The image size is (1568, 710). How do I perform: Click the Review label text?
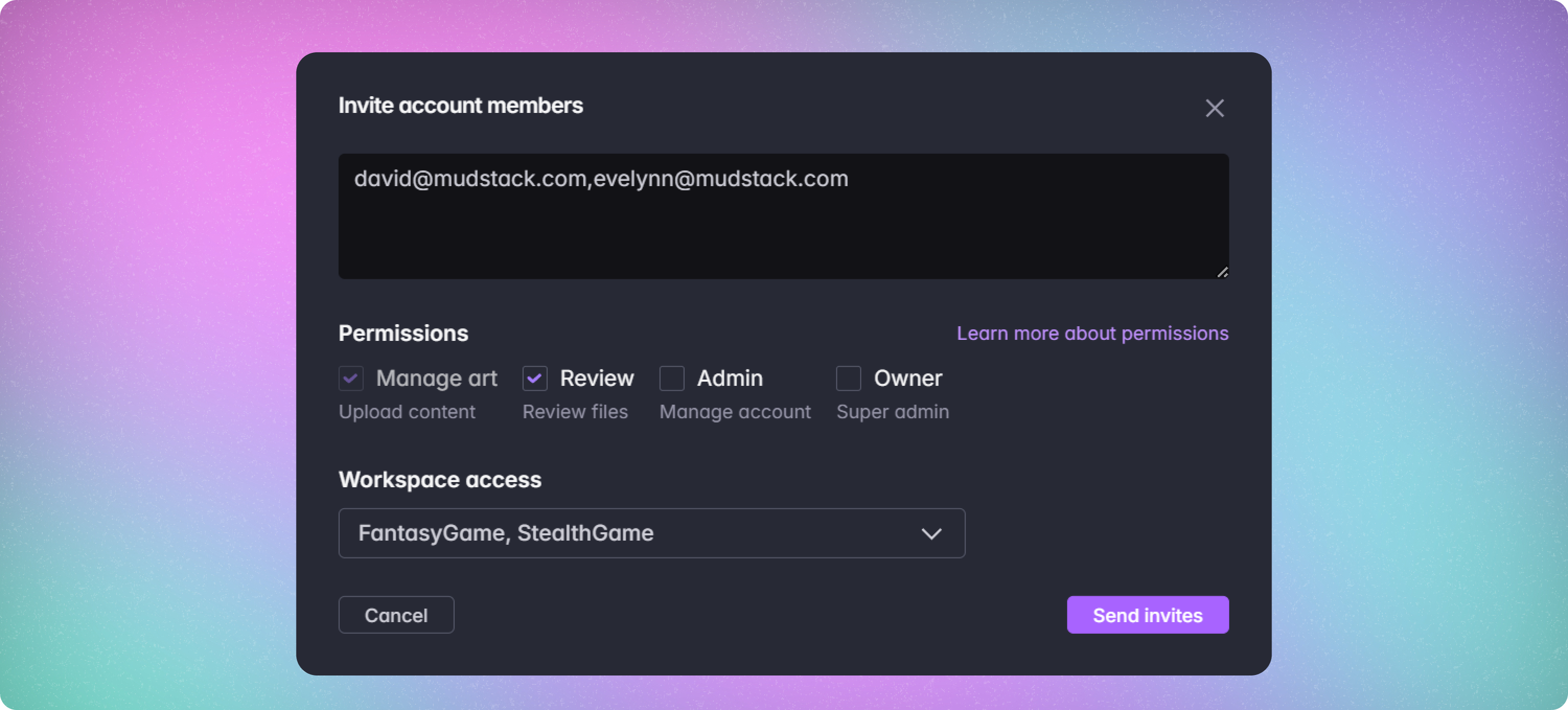pos(596,378)
